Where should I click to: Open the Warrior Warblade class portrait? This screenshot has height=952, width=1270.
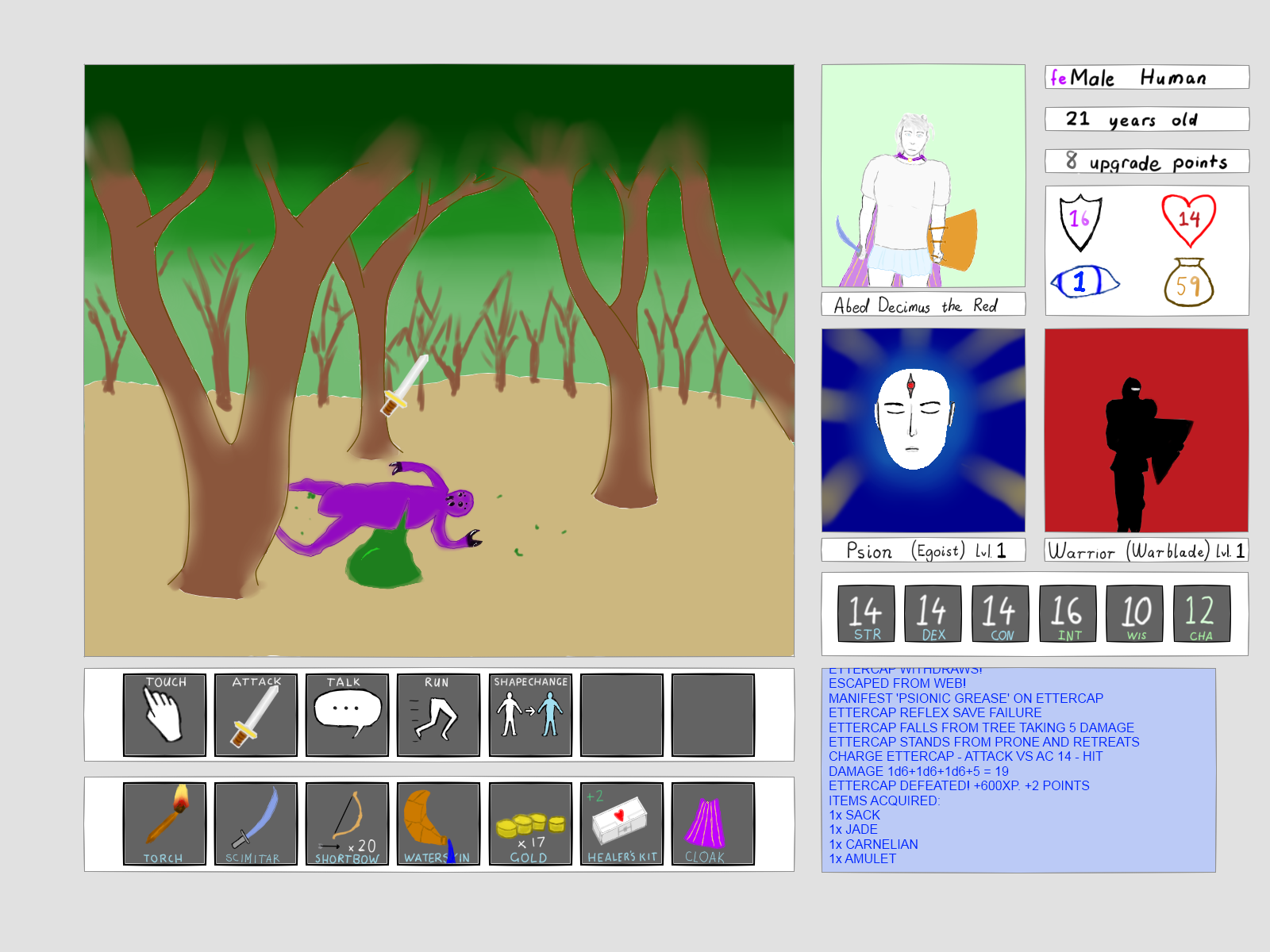[x=1146, y=430]
